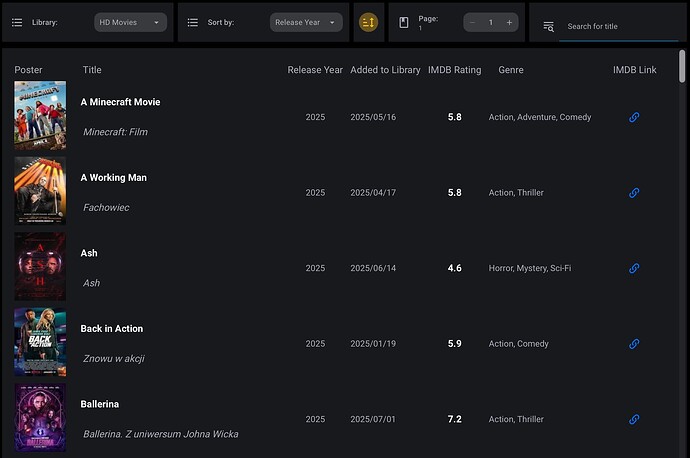This screenshot has height=458, width=690.
Task: Click the search list icon
Action: 548,26
